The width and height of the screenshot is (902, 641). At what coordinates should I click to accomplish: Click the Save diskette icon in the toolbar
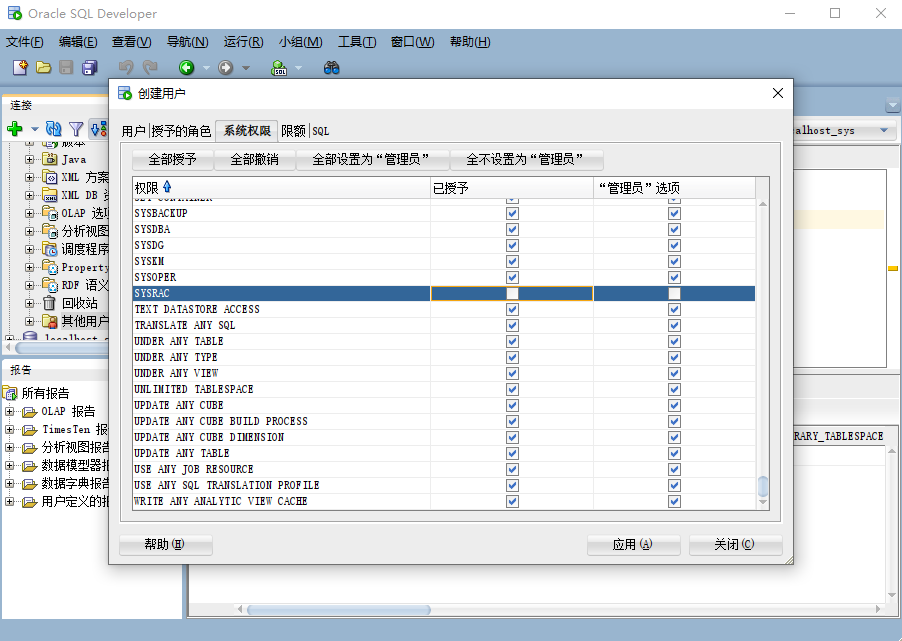click(67, 67)
